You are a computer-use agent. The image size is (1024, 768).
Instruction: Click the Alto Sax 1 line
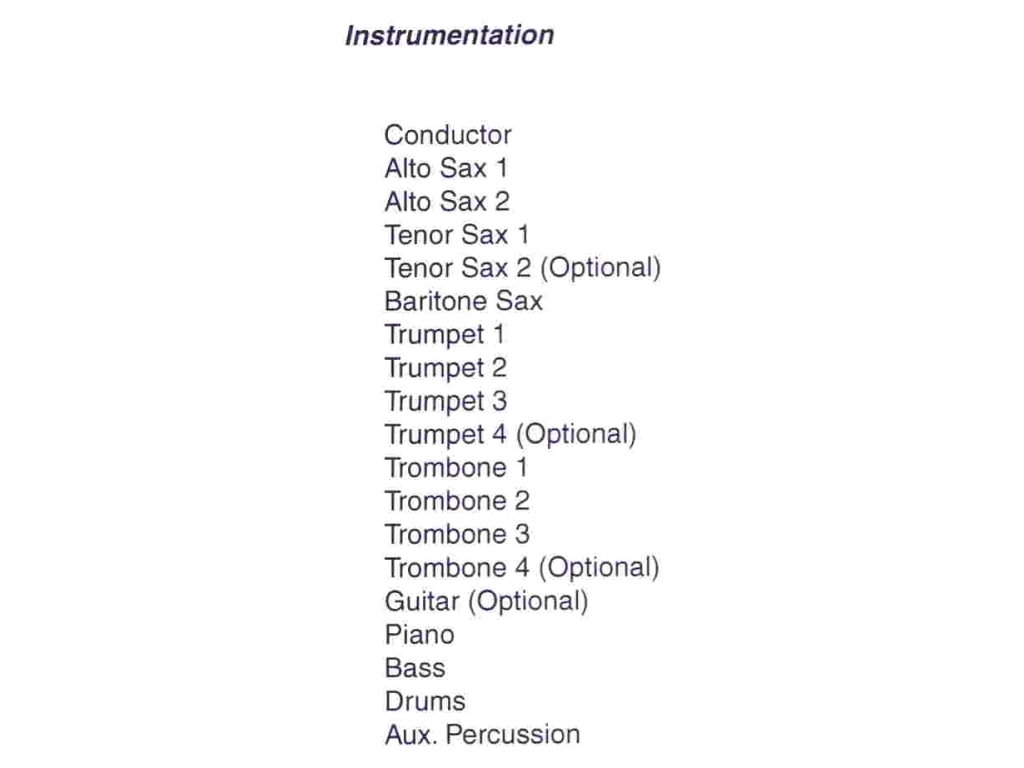pos(446,168)
